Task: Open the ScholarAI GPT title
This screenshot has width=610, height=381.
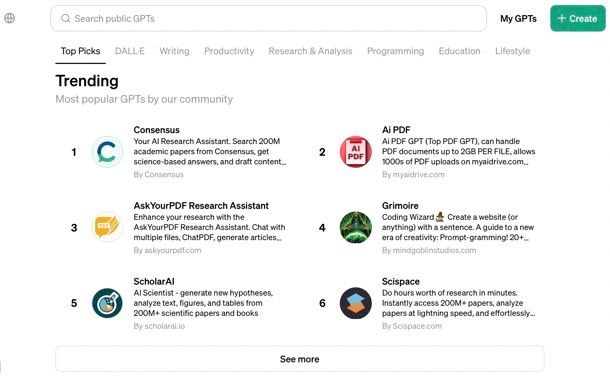Action: click(x=154, y=281)
